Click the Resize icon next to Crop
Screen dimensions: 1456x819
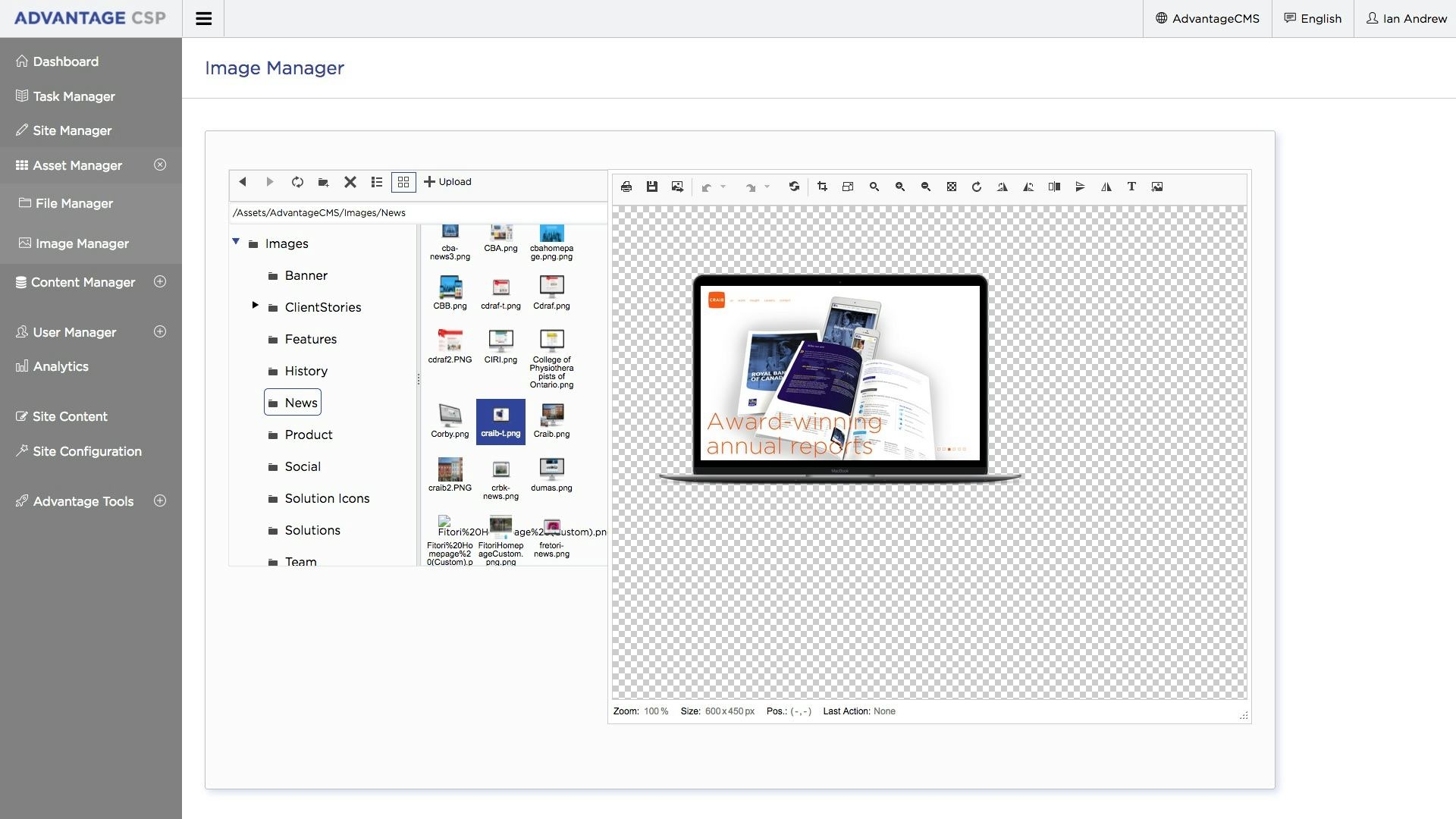click(x=848, y=187)
